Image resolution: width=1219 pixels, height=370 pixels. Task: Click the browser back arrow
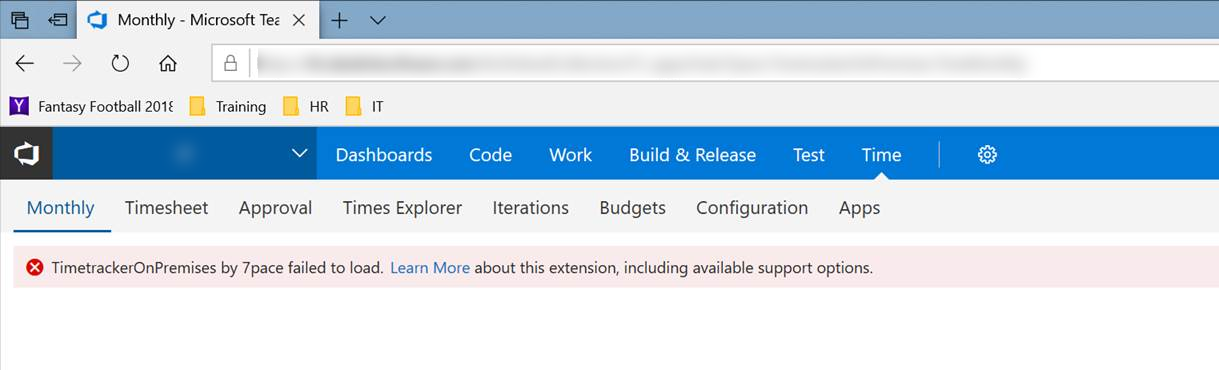tap(25, 64)
